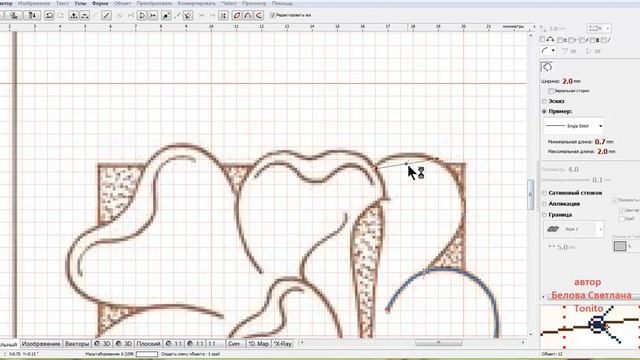Click the X-Ray view button
This screenshot has width=640, height=360.
click(283, 344)
